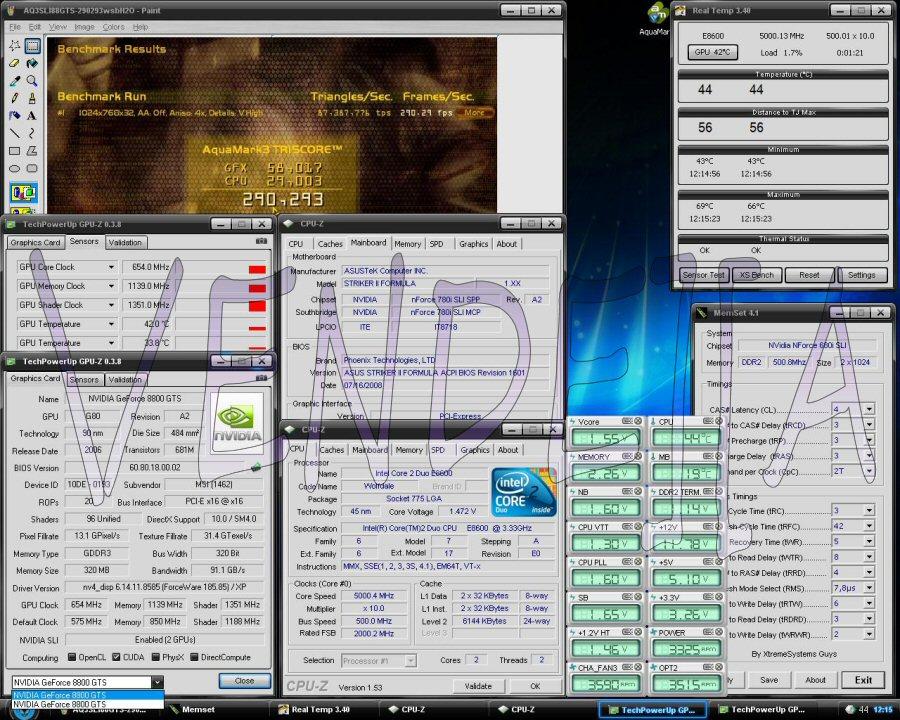Click the Name field showing NVIDIA GeForce 8800 GTS

(x=134, y=398)
